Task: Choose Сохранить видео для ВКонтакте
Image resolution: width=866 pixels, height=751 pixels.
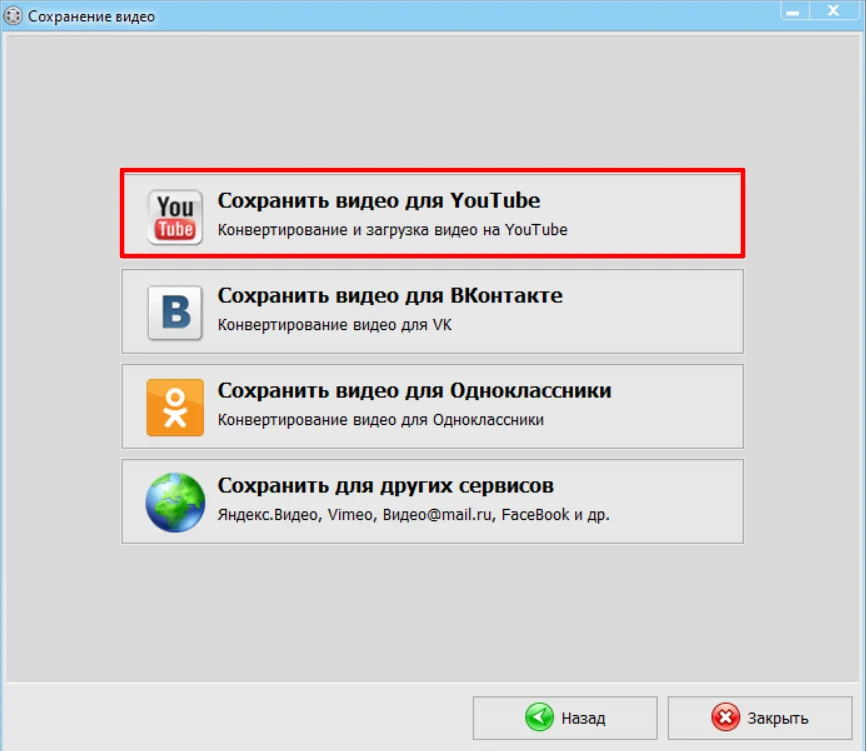Action: pos(432,311)
